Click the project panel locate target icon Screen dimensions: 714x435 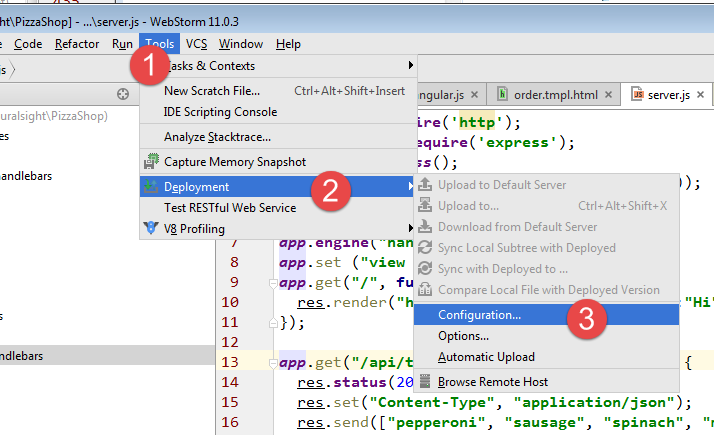(x=123, y=94)
